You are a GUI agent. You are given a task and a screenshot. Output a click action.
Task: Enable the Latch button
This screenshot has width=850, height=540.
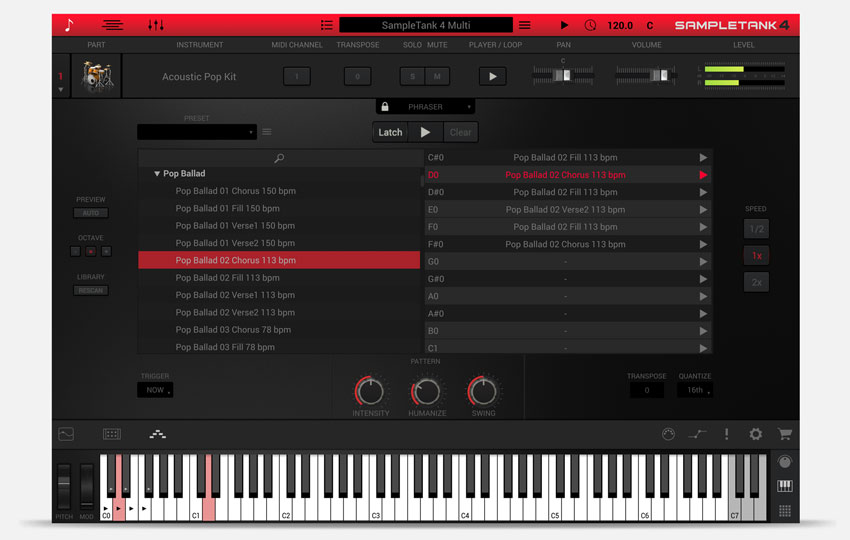point(390,132)
